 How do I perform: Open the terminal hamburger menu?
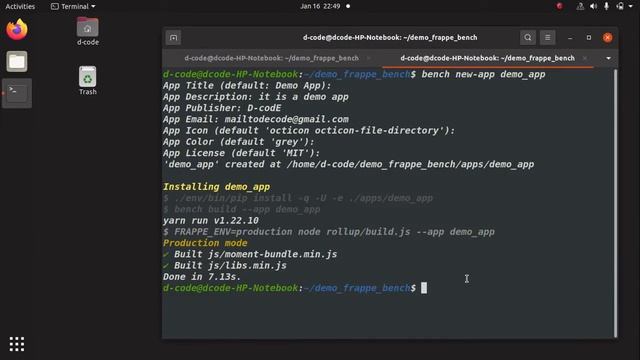[x=547, y=38]
